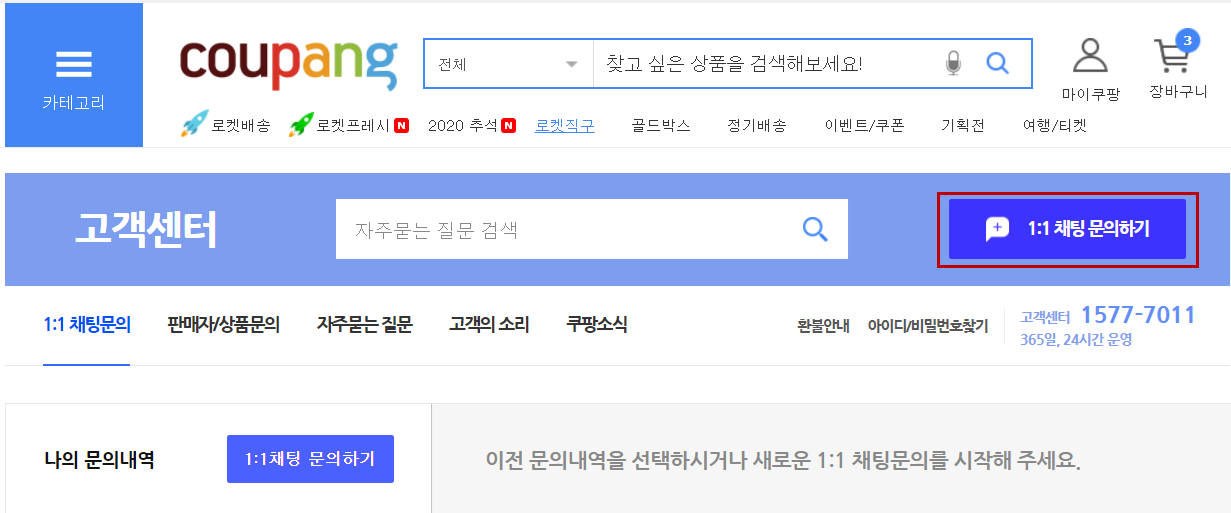The width and height of the screenshot is (1231, 513).
Task: Click the 1577-7011 phone number
Action: [1138, 315]
